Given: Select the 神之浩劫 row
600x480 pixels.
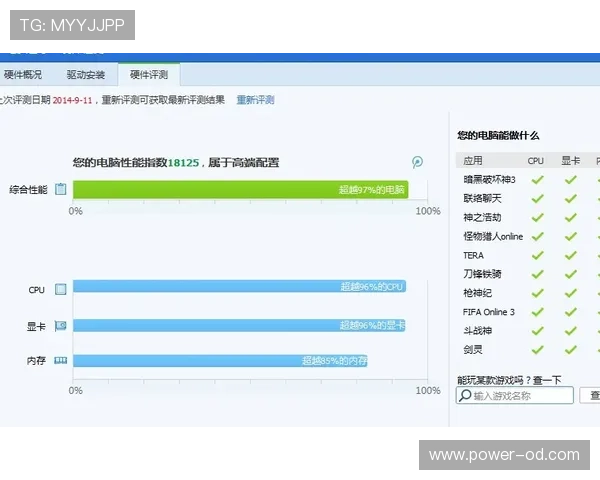Looking at the screenshot, I should (528, 217).
